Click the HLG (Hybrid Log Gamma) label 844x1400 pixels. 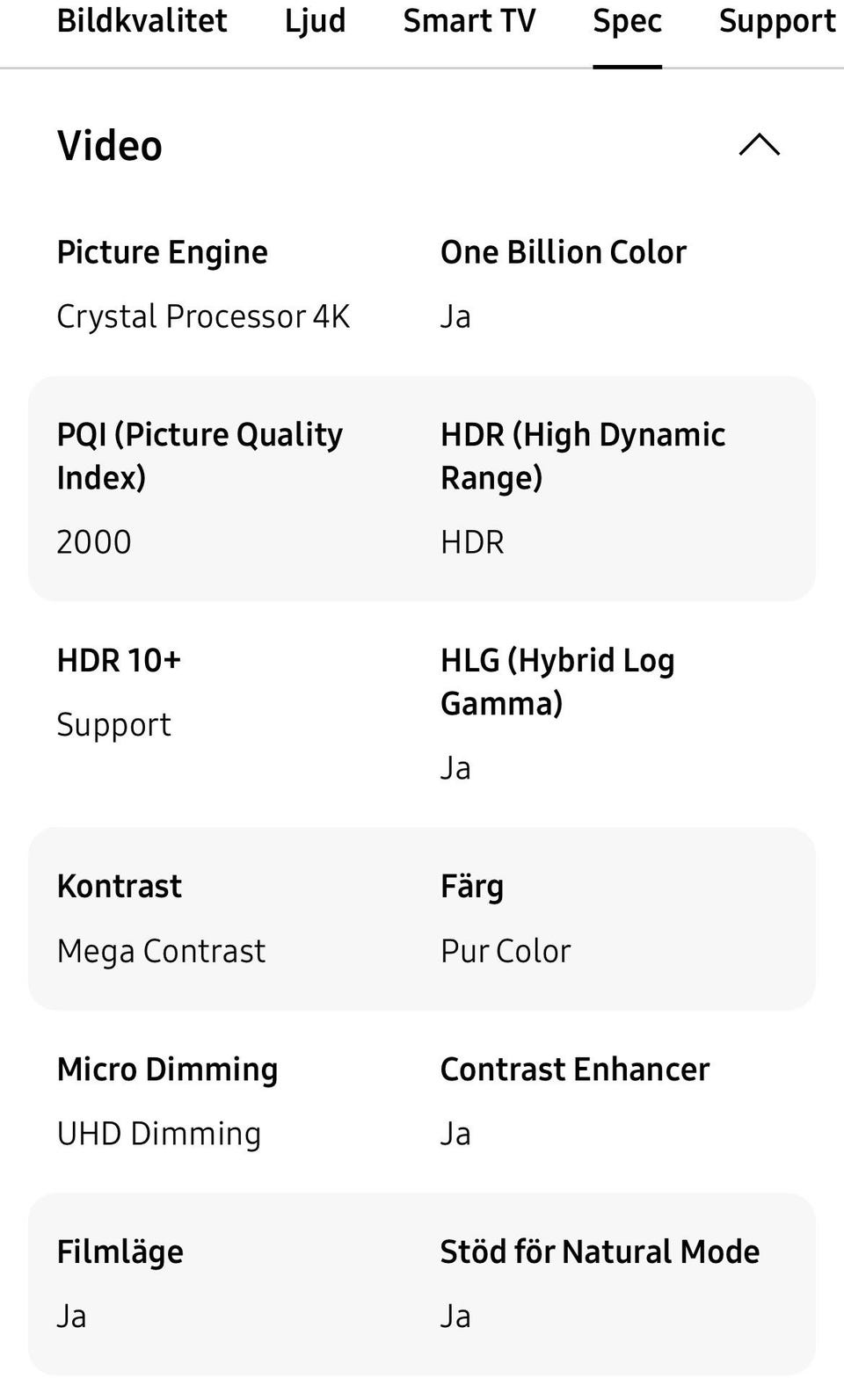click(x=557, y=681)
